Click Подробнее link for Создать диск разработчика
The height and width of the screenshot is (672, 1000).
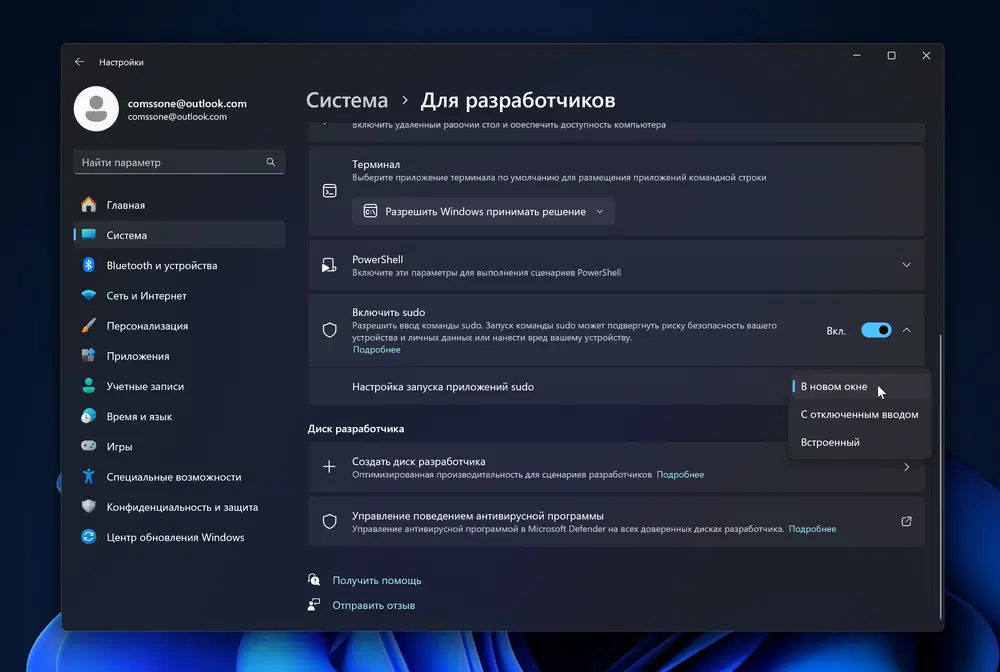click(680, 474)
